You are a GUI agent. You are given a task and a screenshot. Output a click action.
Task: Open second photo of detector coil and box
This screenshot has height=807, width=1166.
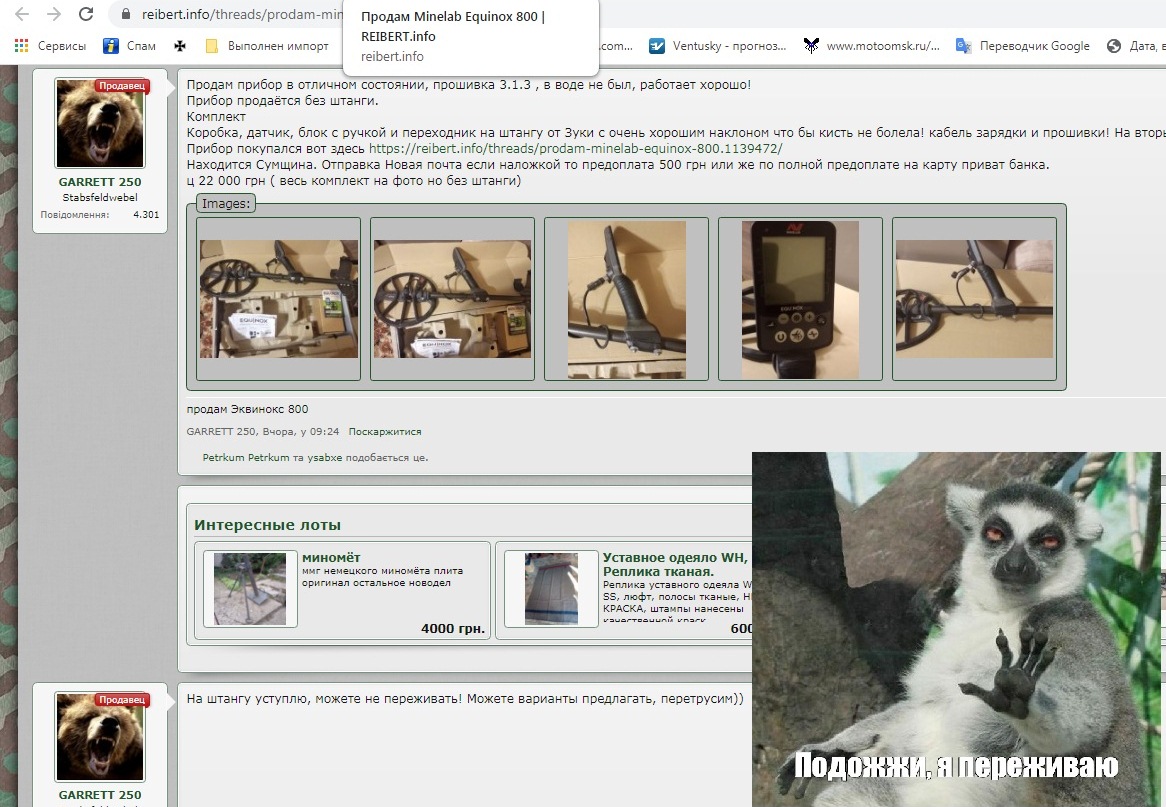(453, 299)
